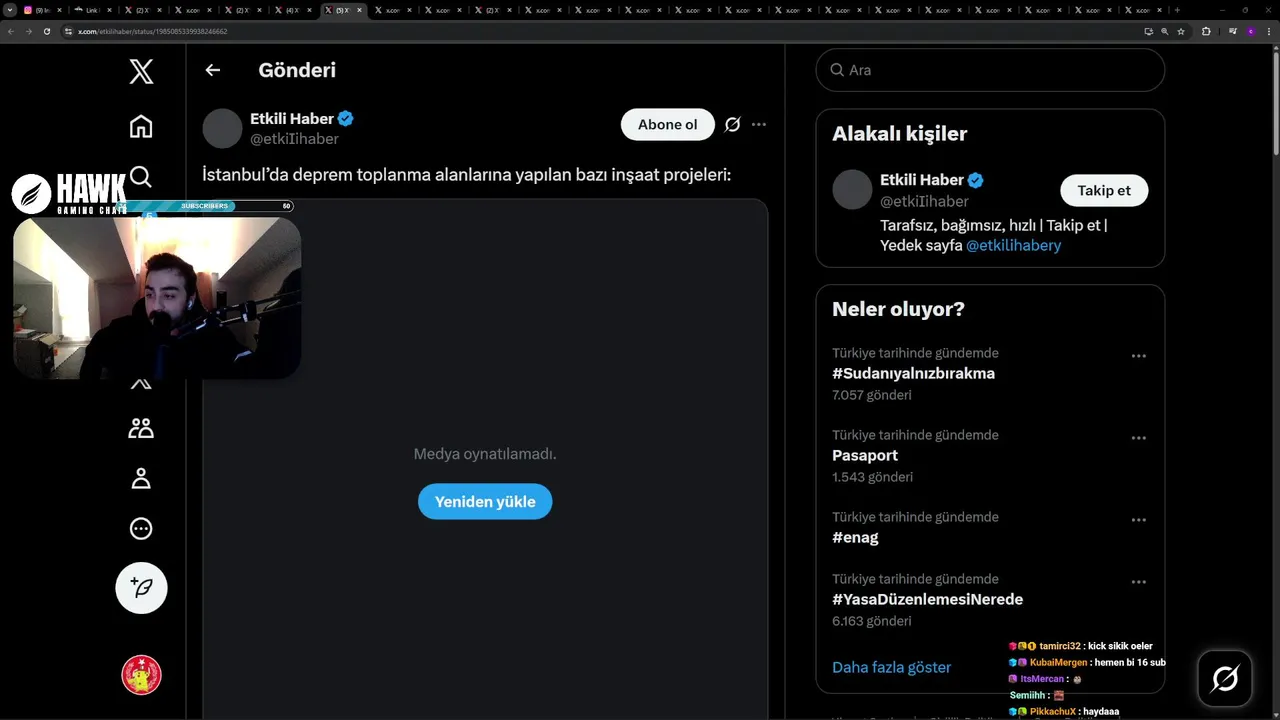Open the More circle icon in sidebar
Image resolution: width=1280 pixels, height=720 pixels.
(x=141, y=528)
